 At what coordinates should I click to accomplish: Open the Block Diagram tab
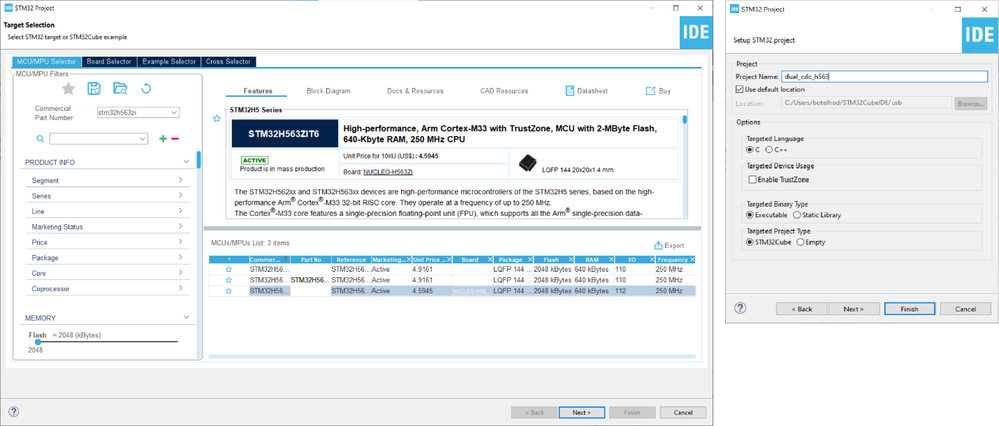pos(328,91)
